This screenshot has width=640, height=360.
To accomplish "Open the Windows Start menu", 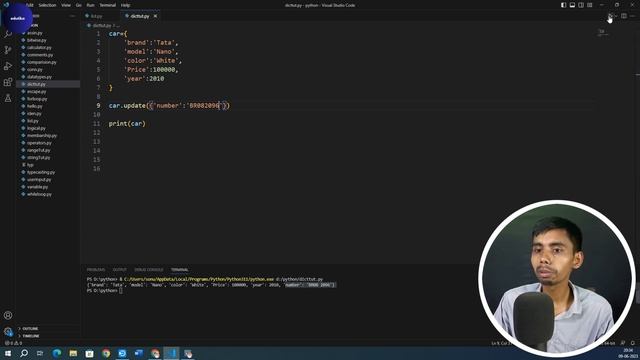I will pyautogui.click(x=8, y=353).
